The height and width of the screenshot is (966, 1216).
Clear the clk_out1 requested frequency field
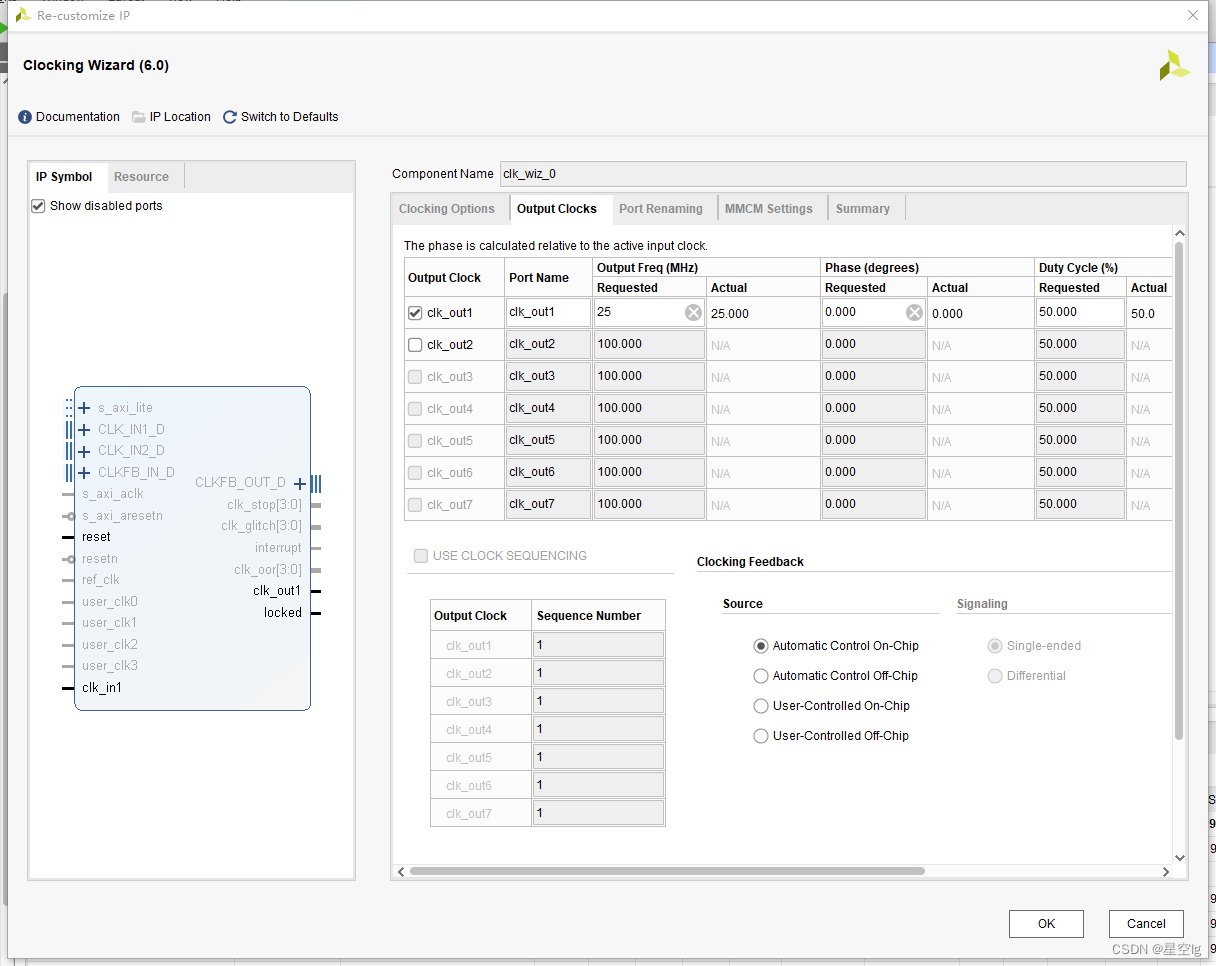tap(693, 313)
